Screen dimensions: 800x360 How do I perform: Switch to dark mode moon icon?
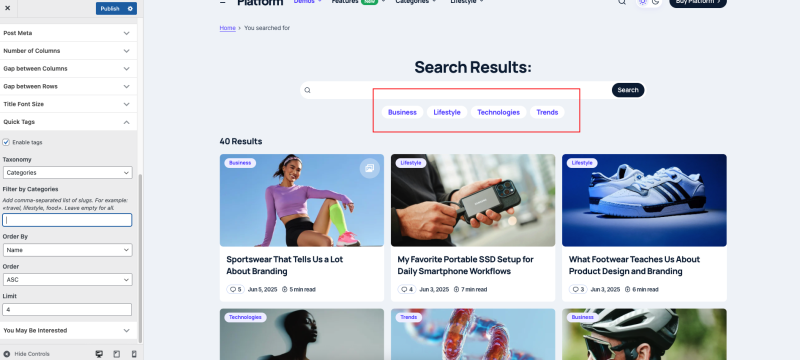[x=656, y=2]
